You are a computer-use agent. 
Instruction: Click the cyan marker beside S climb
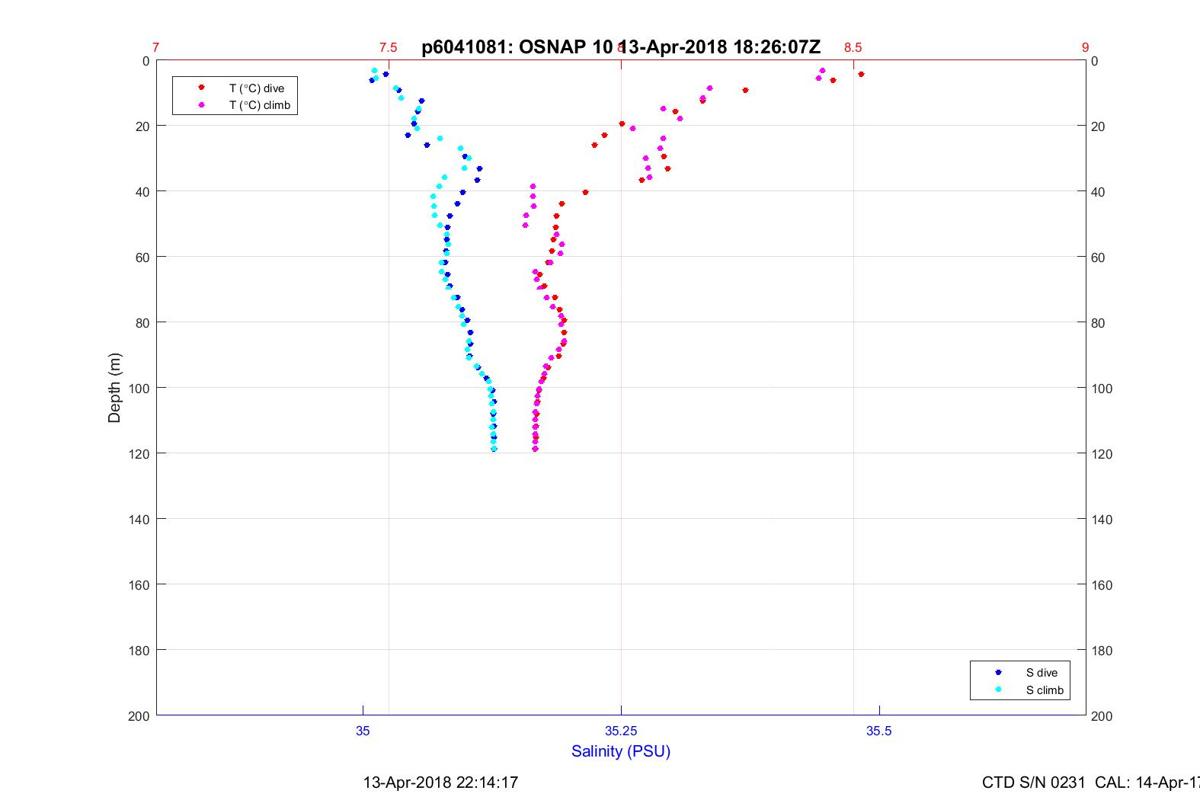[998, 690]
